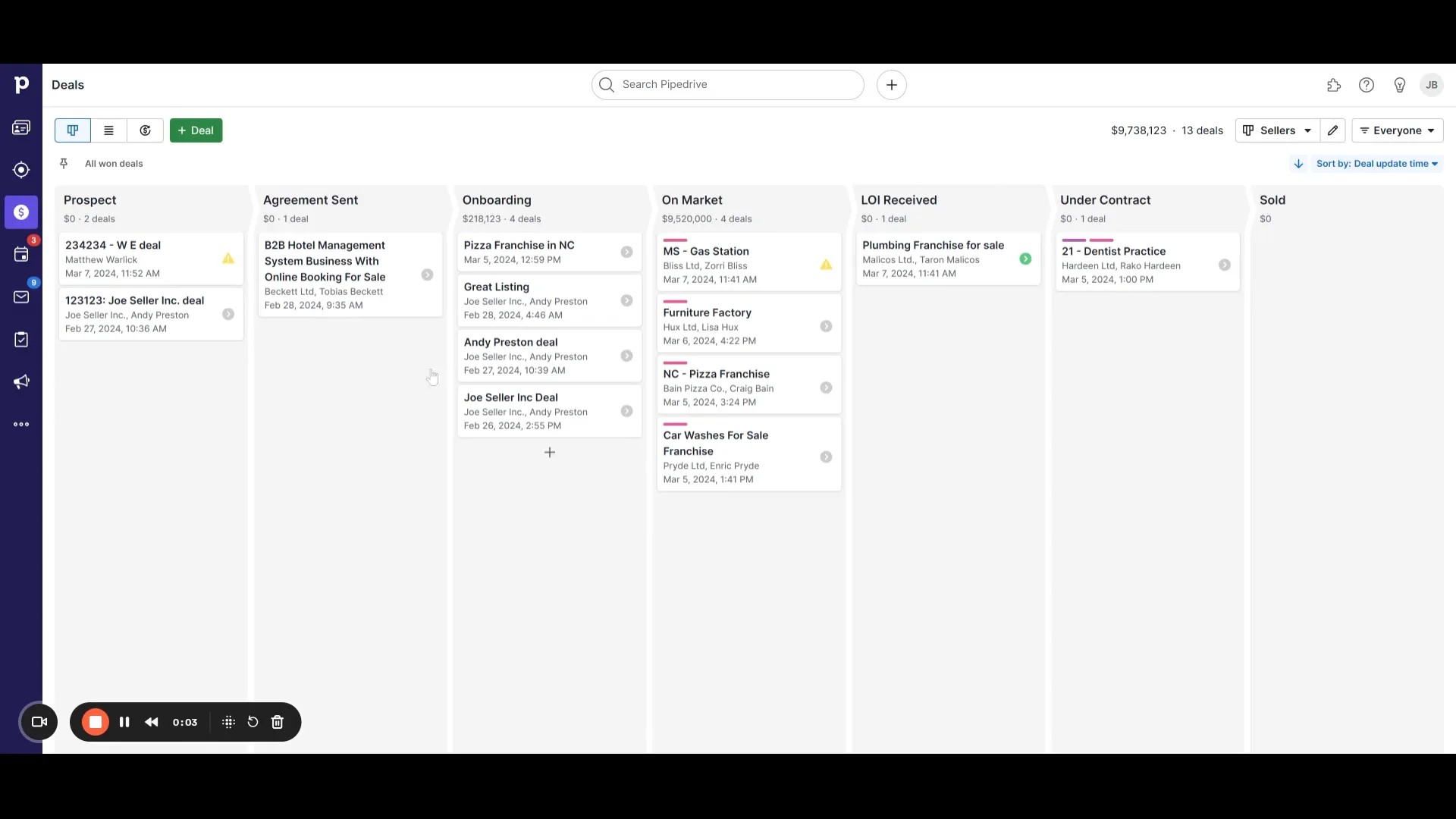Screen dimensions: 1456x819
Task: Click activity arrow on Andy Preston deal
Action: [626, 356]
